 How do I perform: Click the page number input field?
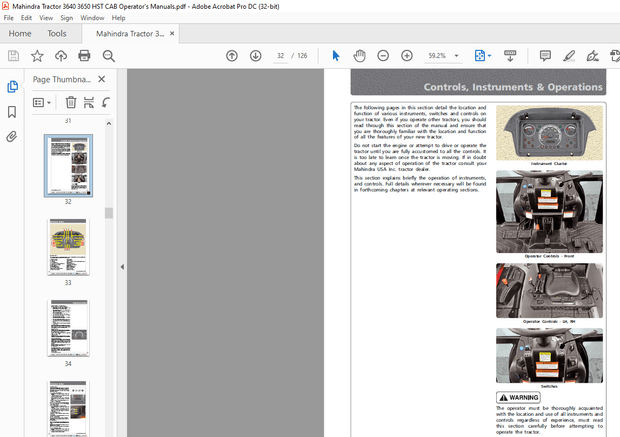click(281, 56)
